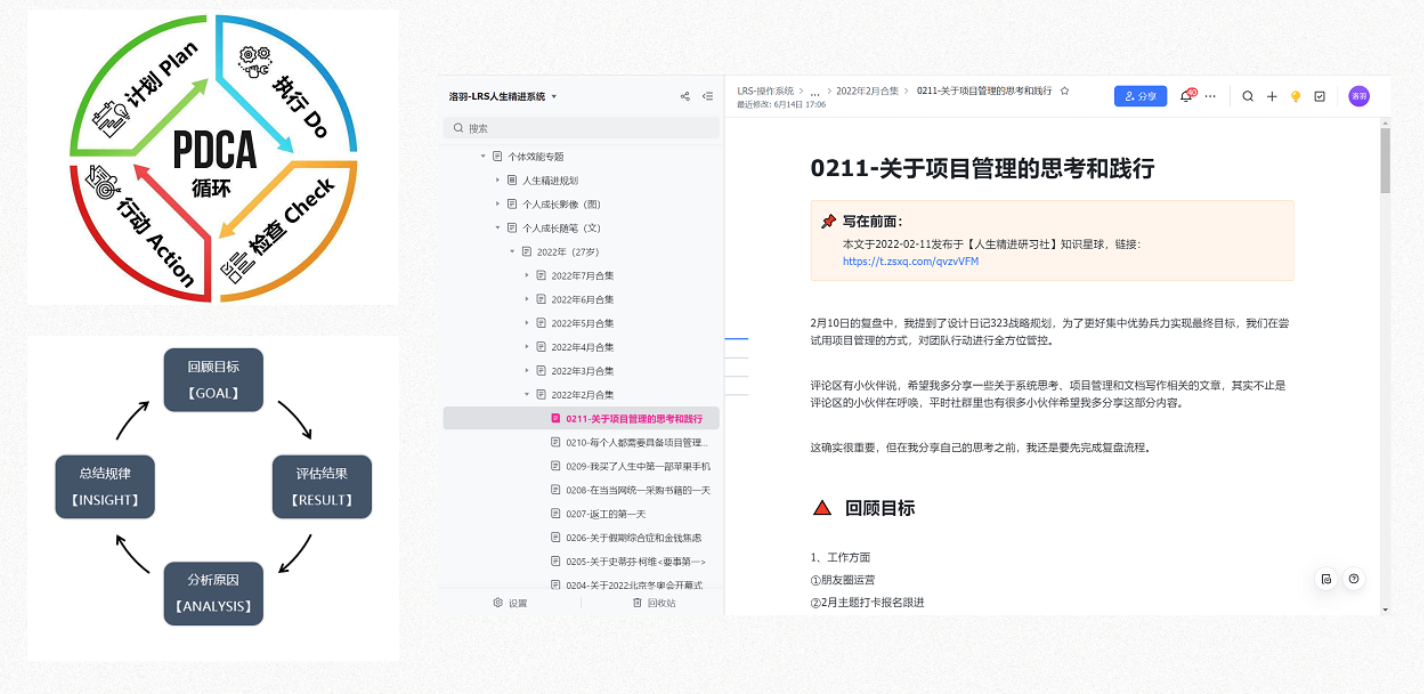Collapse the 2022年2月合集 folder
The image size is (1424, 694).
527,395
